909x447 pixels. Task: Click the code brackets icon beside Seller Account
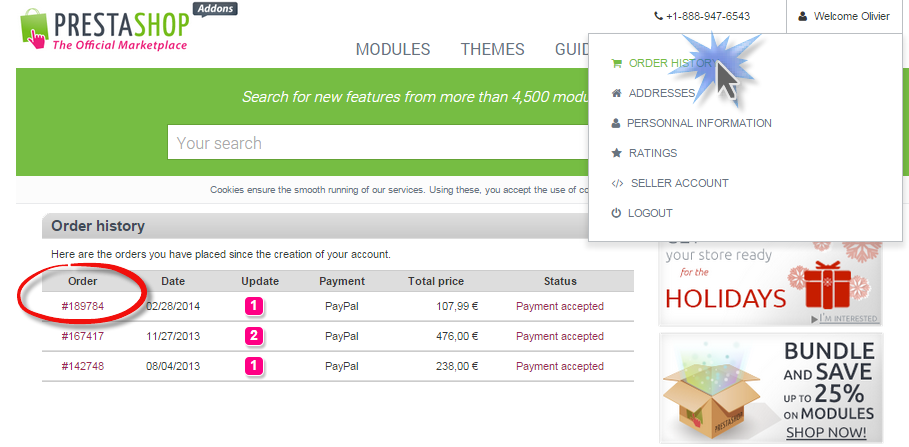click(x=617, y=183)
